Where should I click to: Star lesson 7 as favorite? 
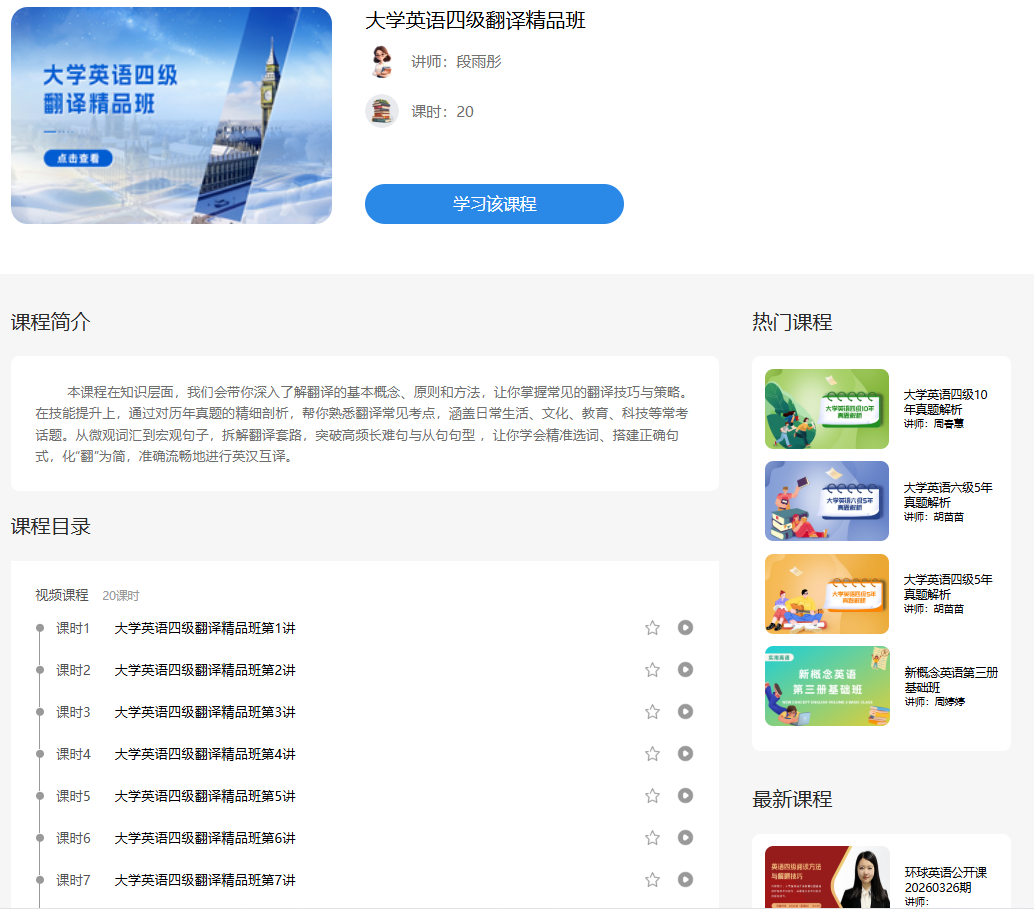pos(652,880)
